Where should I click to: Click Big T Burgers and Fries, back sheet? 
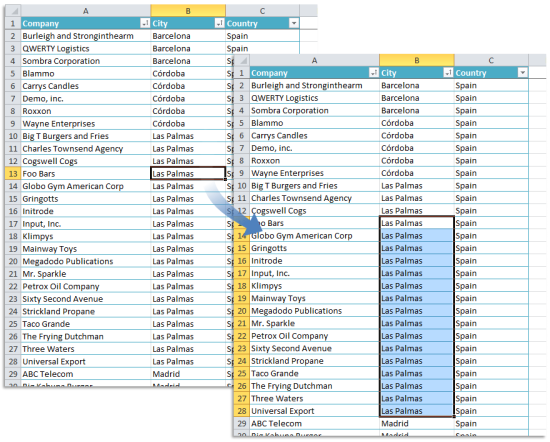coord(86,136)
